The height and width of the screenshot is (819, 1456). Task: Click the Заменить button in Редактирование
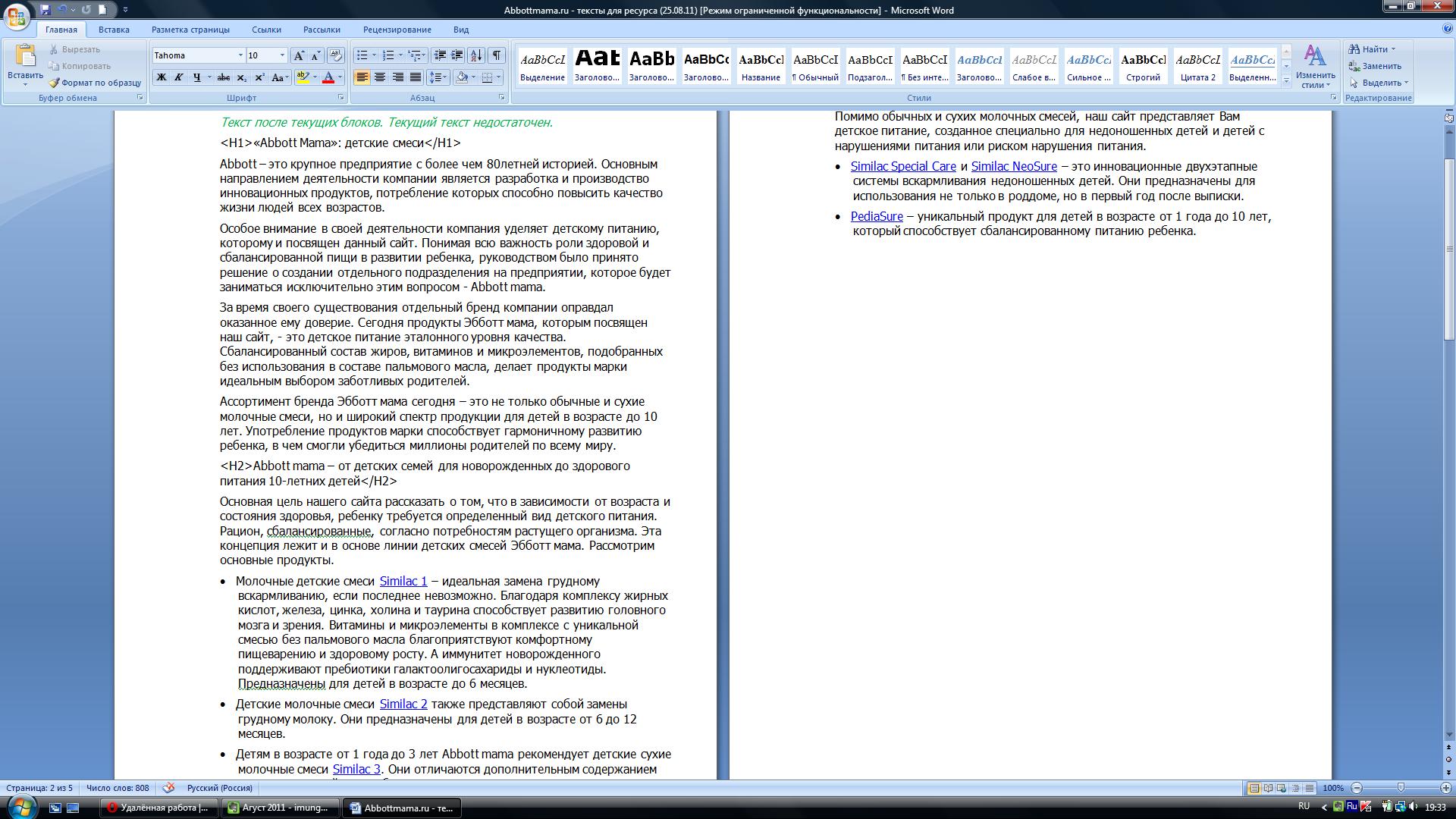(x=1375, y=66)
